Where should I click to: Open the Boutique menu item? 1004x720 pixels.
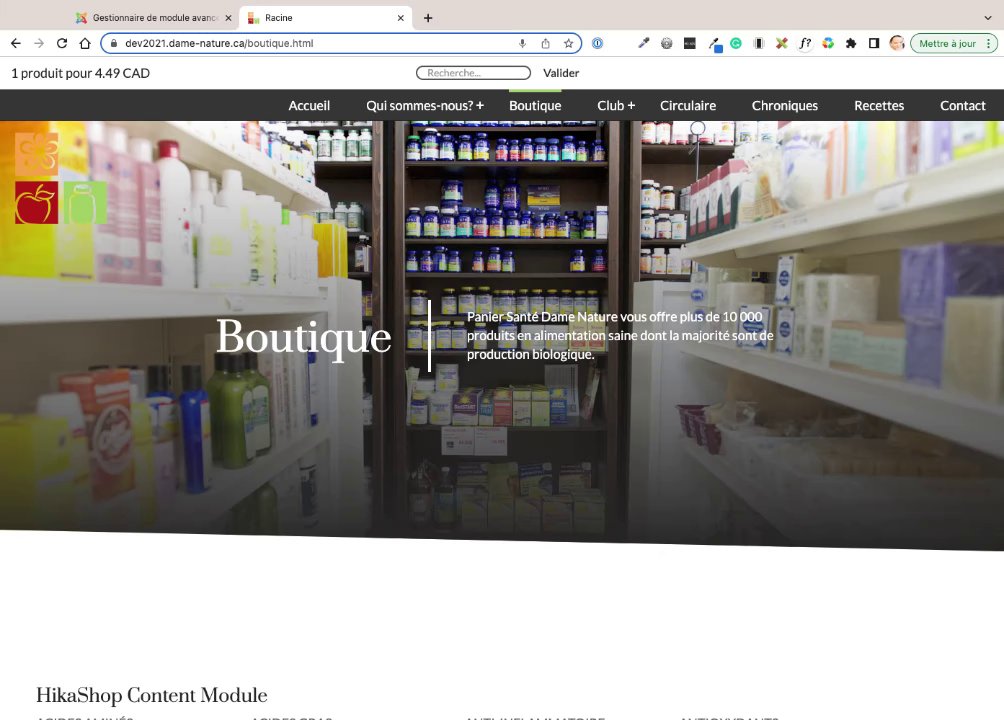[x=535, y=106]
